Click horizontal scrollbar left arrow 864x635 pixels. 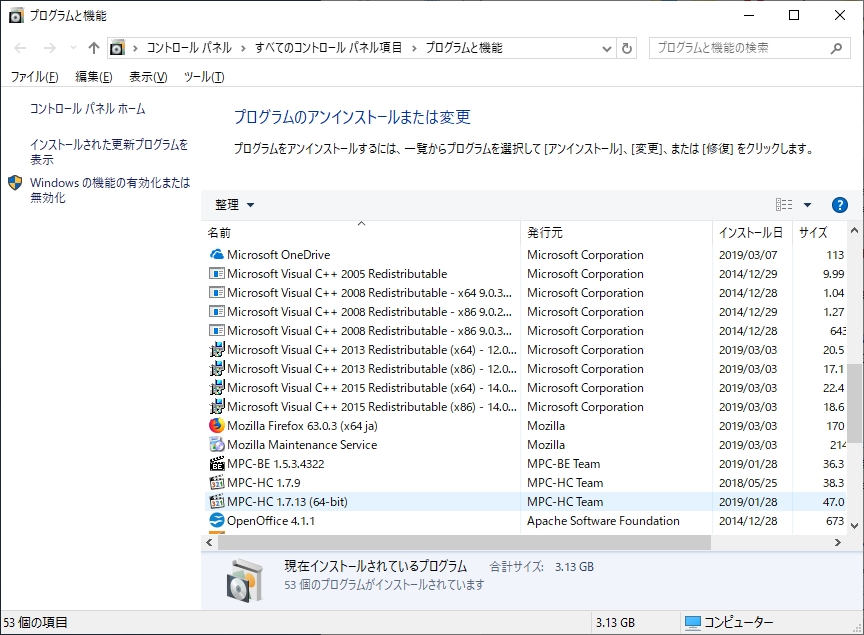click(209, 542)
